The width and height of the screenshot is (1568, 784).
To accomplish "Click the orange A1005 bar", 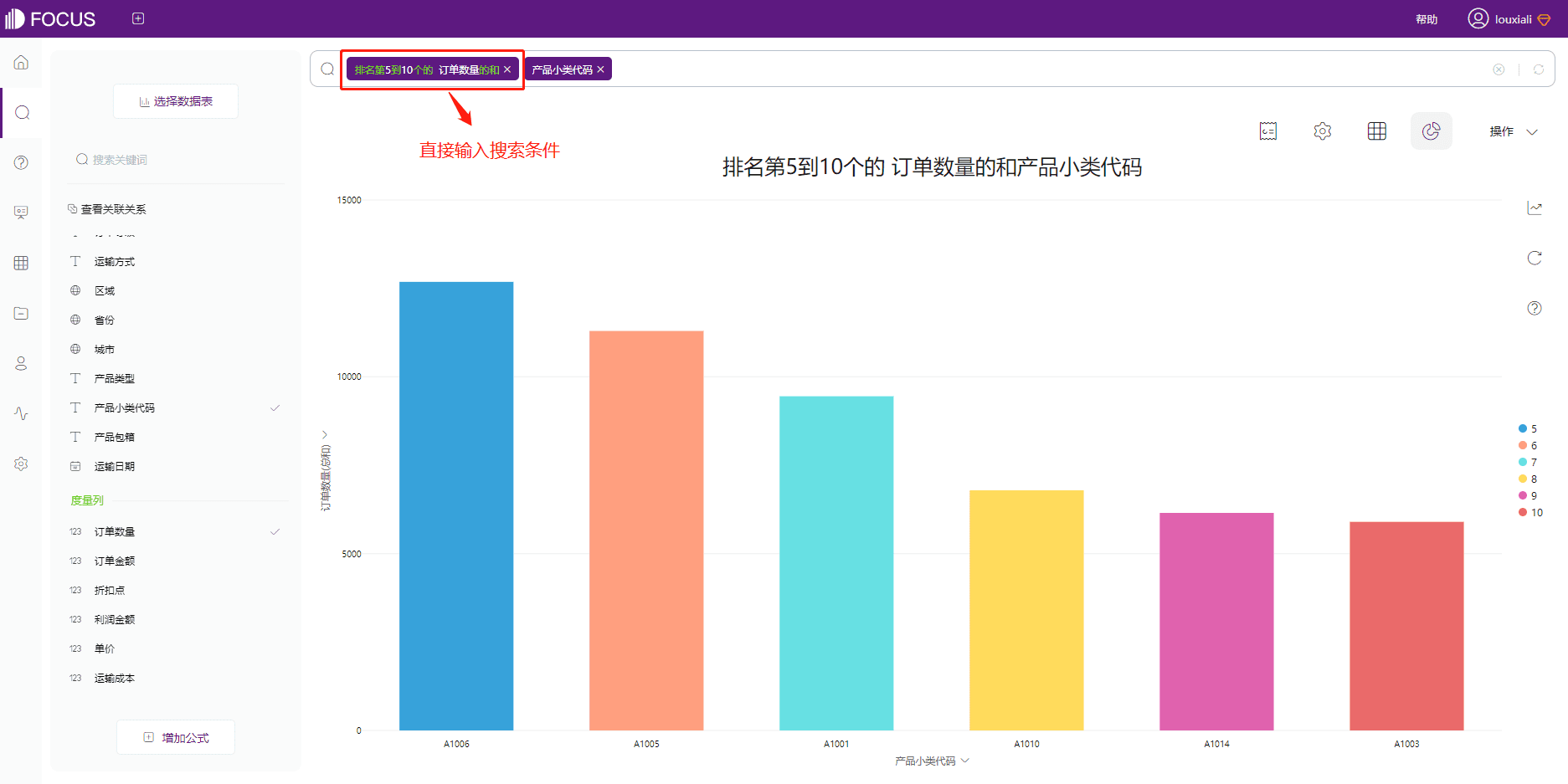I will click(x=646, y=530).
